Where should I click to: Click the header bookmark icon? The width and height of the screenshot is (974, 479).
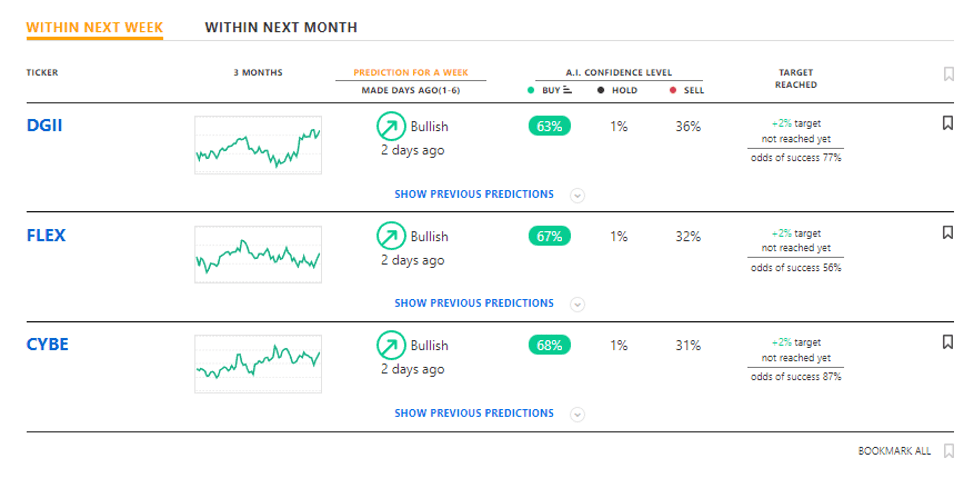[947, 73]
